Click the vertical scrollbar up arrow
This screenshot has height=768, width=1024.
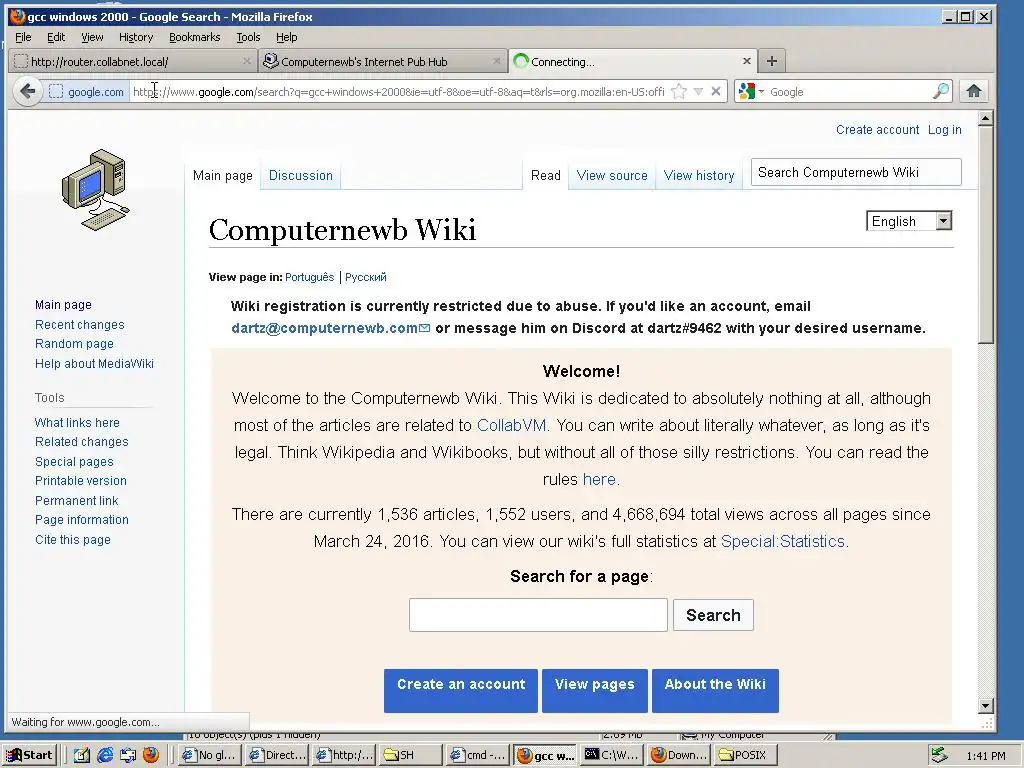[x=986, y=118]
